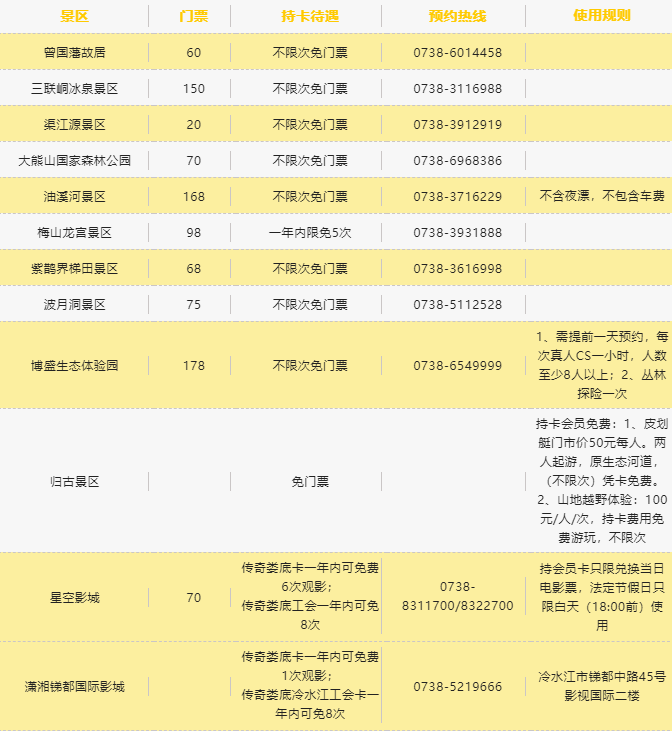Click phone number 0738-3912919
Viewport: 672px width, 731px height.
[x=457, y=124]
